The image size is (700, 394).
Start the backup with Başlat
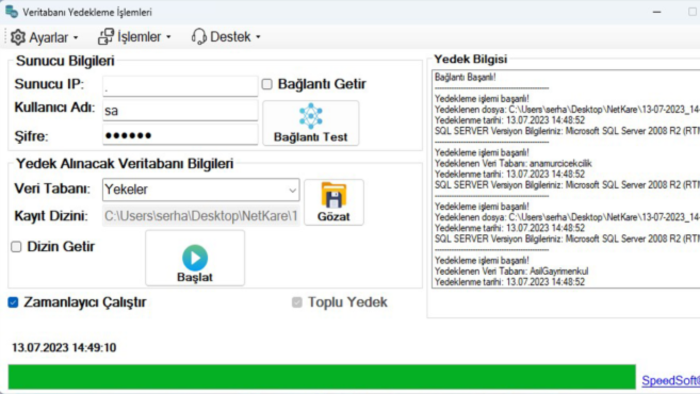(x=195, y=258)
